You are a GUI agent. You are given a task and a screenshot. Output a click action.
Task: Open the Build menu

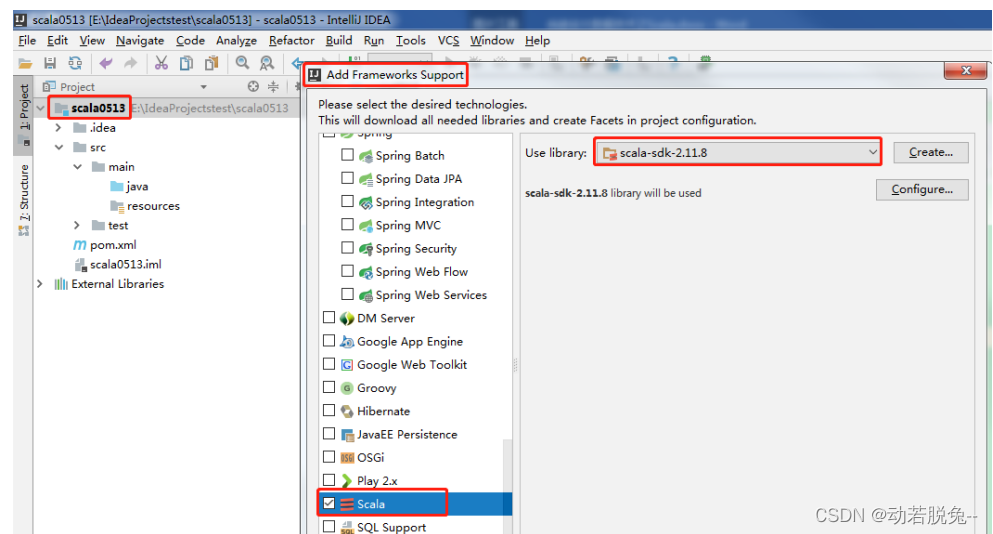coord(339,41)
